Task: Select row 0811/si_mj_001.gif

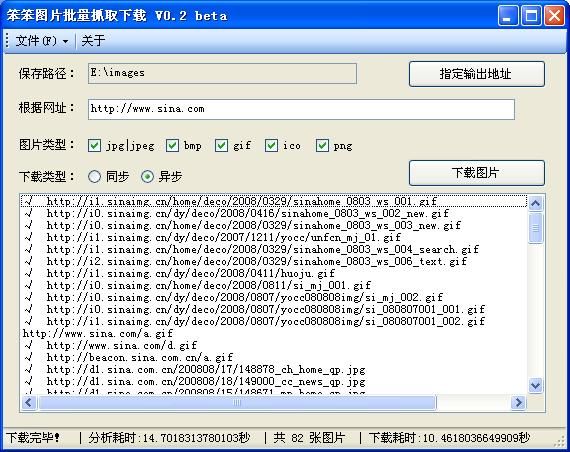Action: point(274,285)
